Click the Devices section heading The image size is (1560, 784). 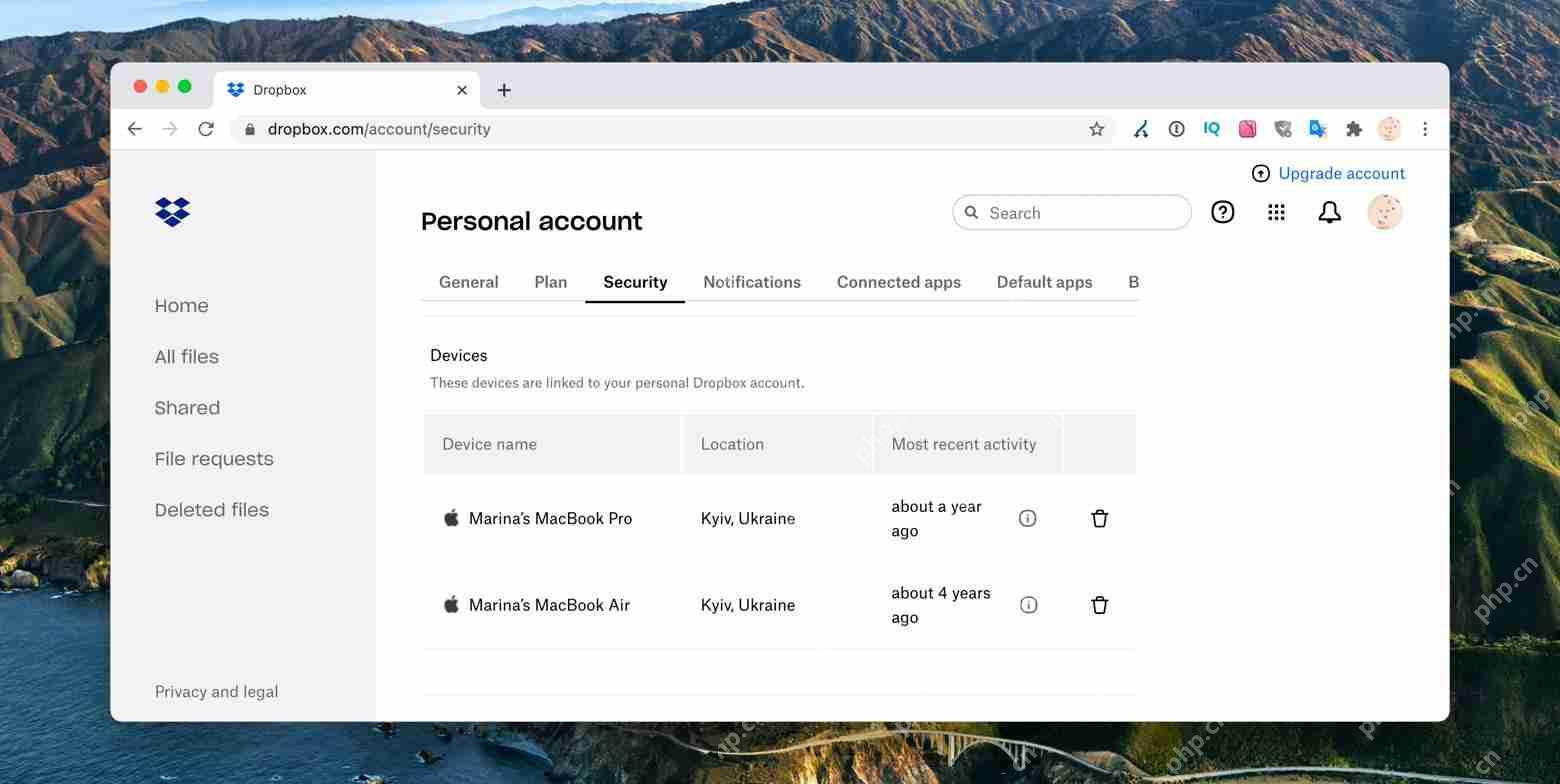(458, 355)
